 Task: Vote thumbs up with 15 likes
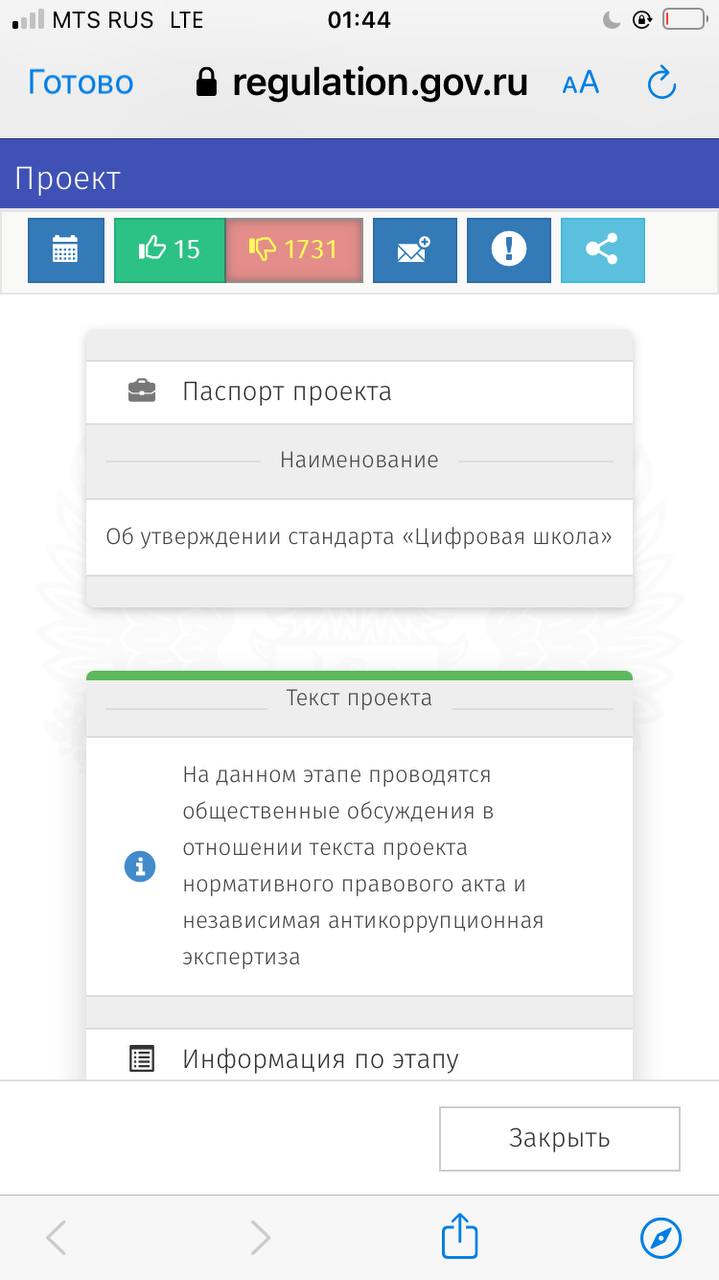tap(170, 250)
